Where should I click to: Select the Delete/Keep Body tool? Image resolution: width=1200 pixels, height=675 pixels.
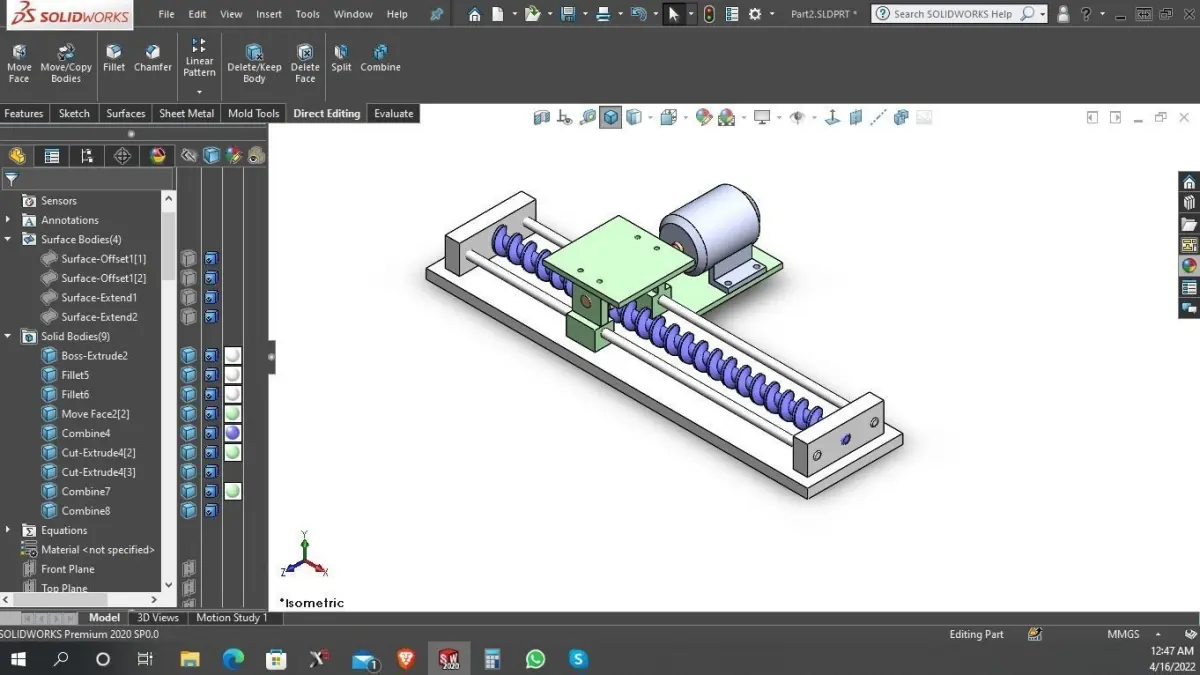pyautogui.click(x=254, y=63)
